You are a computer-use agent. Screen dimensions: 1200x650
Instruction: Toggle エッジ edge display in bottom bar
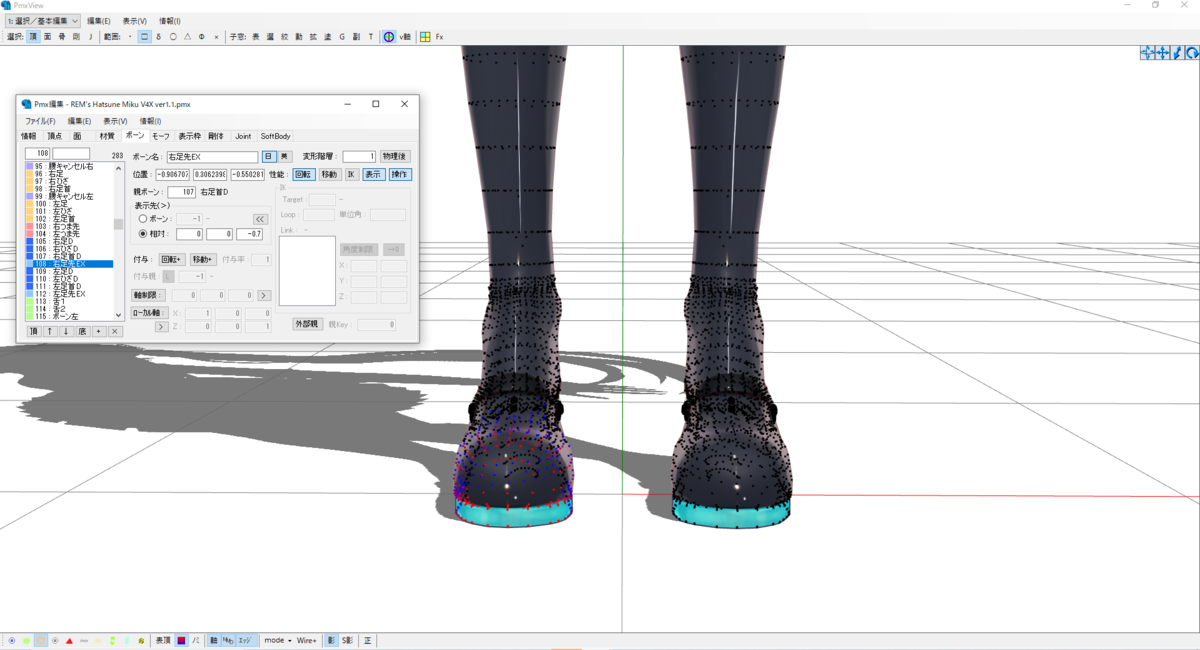coord(244,640)
